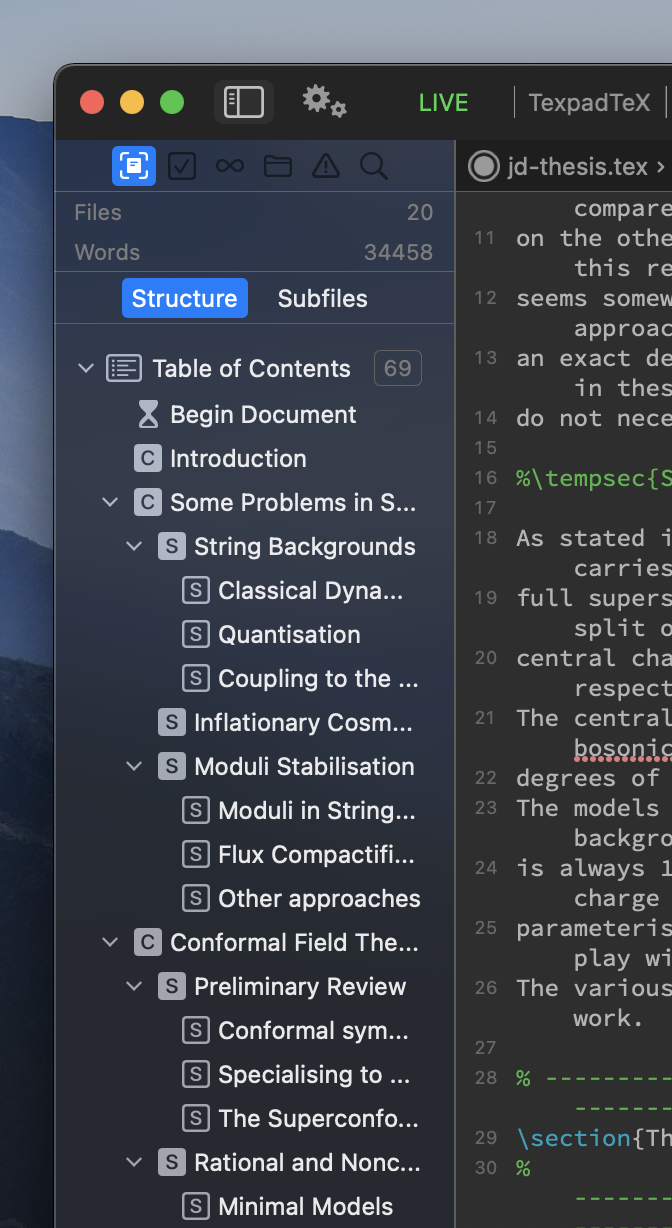Toggle LIVE typesetting mode

[x=443, y=103]
